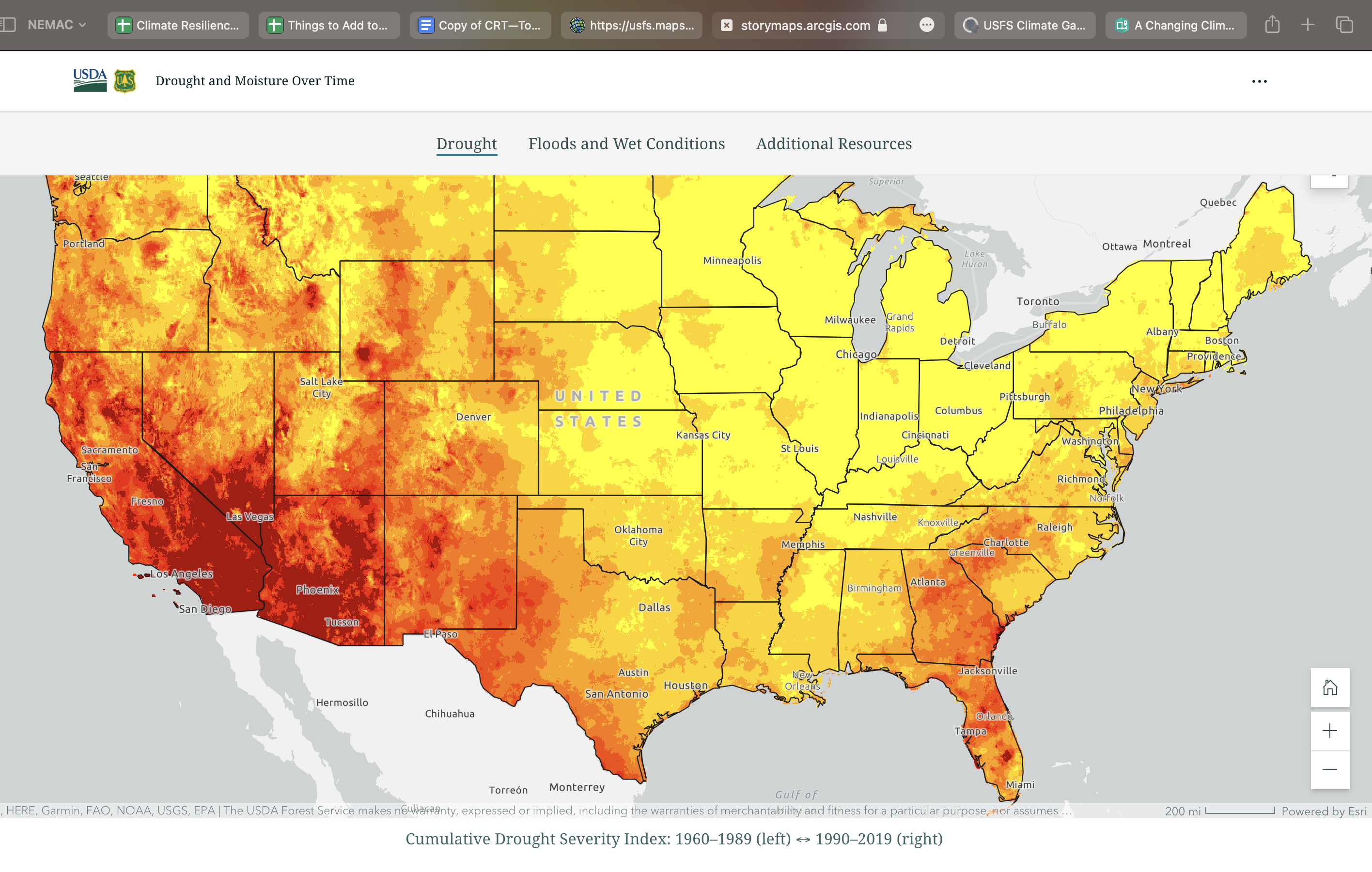Click the Chicago label on the map
Image resolution: width=1372 pixels, height=872 pixels.
[856, 354]
